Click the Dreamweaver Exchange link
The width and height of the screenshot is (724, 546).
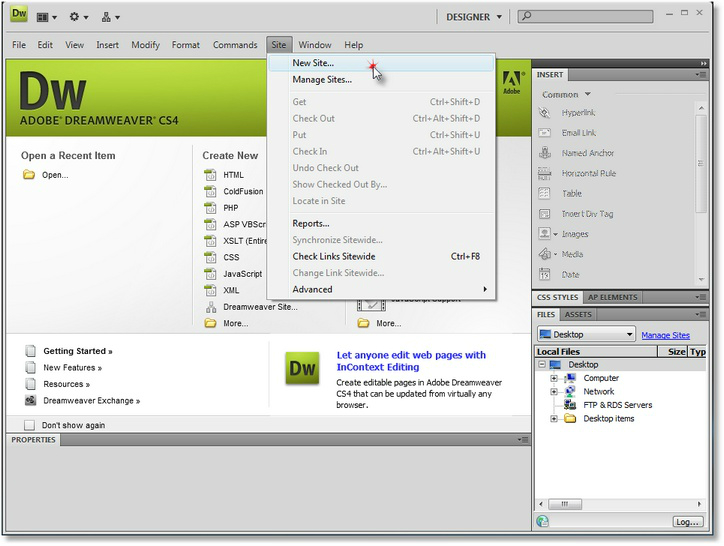pyautogui.click(x=91, y=401)
